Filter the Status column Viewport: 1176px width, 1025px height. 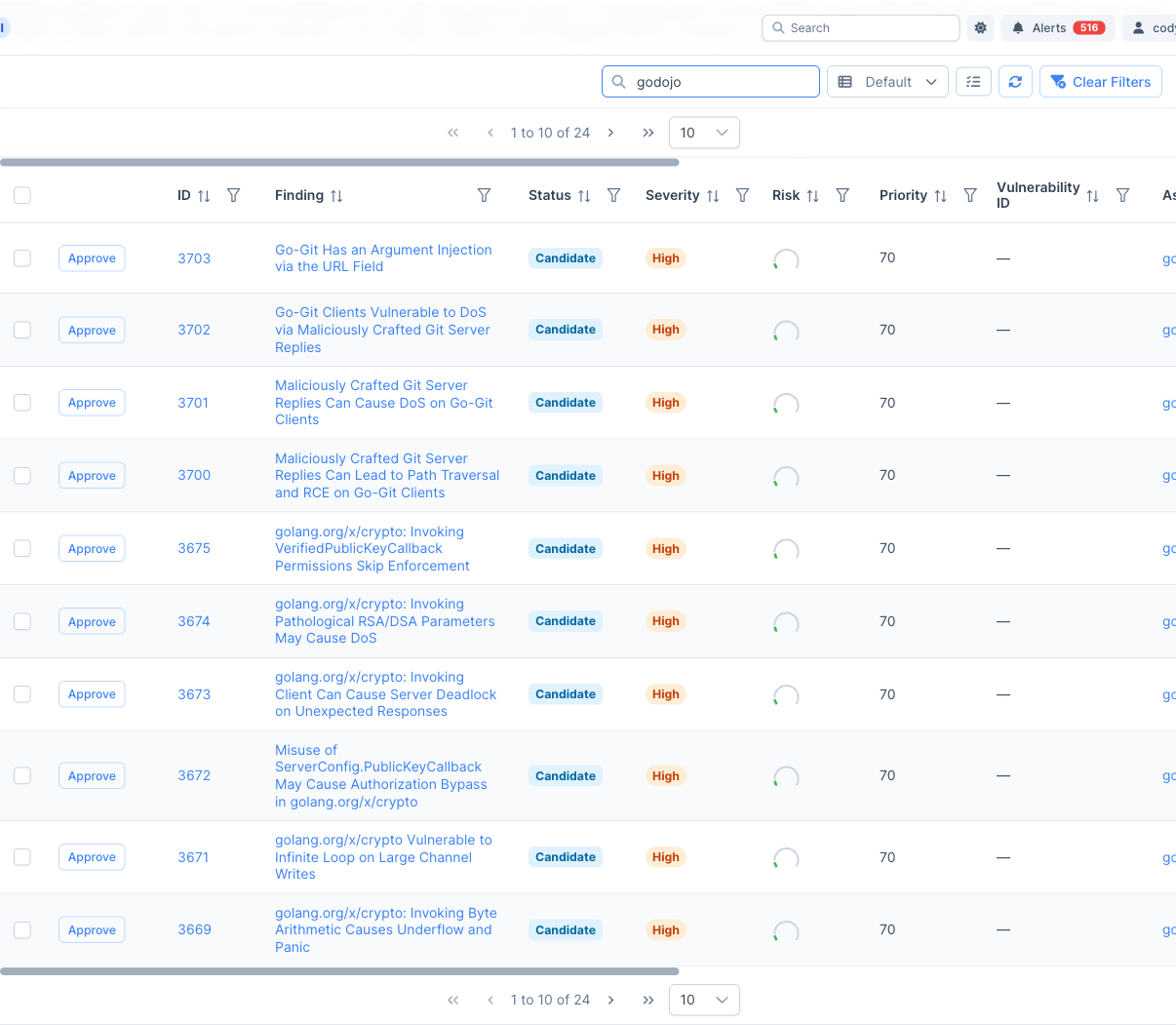(x=613, y=195)
